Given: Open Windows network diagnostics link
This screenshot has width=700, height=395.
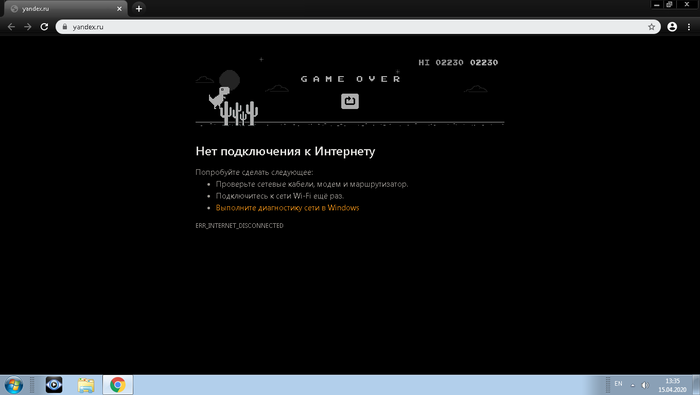Looking at the screenshot, I should pos(288,208).
